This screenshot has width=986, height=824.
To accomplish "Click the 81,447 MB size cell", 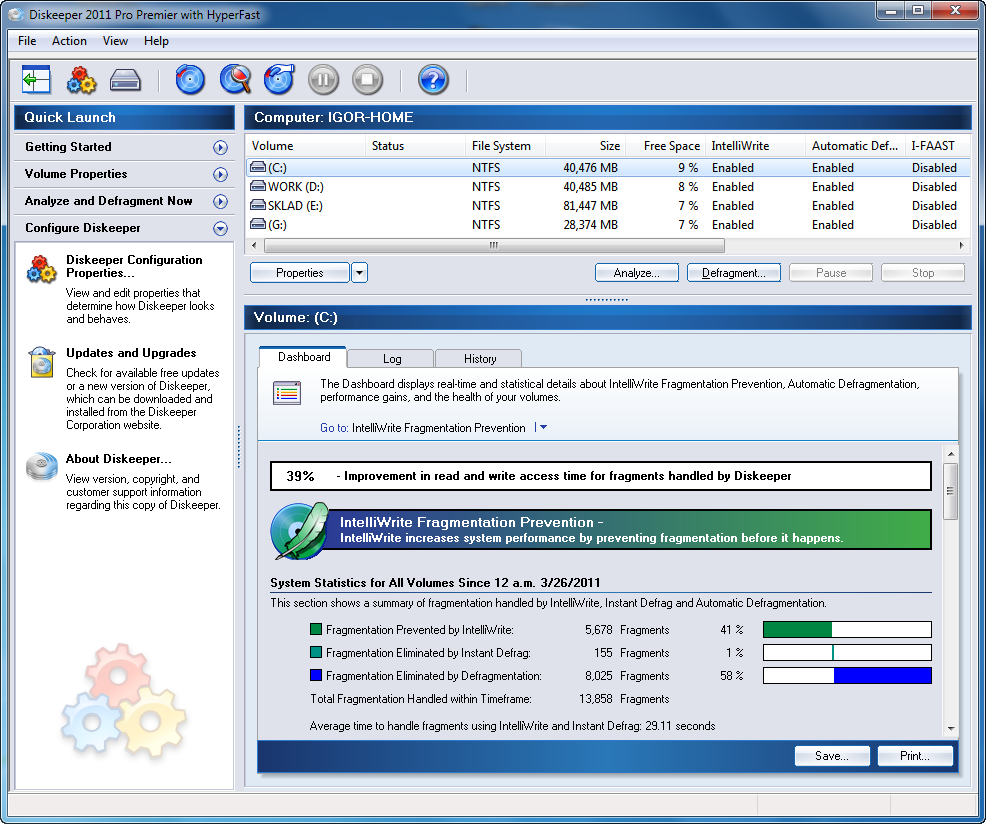I will [590, 206].
